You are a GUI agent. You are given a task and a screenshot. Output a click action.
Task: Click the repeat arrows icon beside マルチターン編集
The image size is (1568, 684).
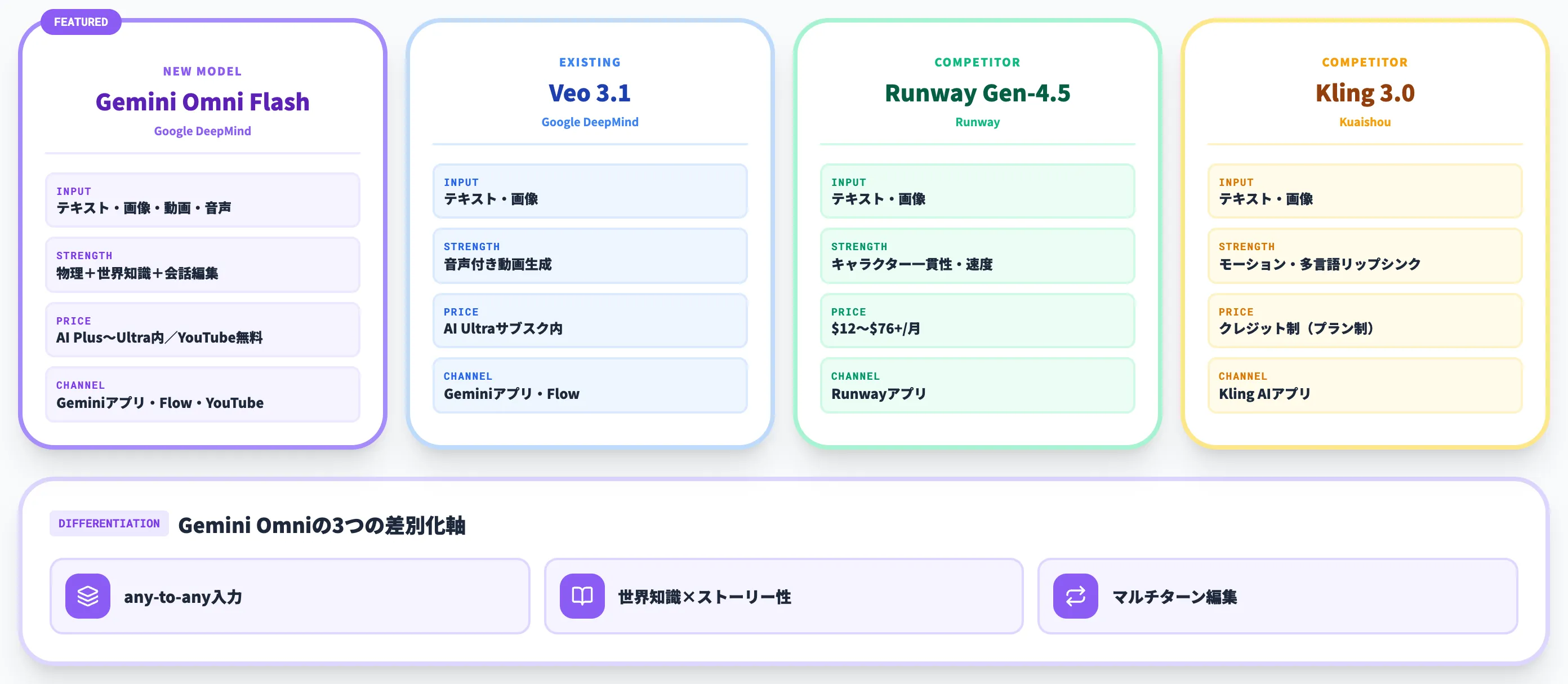coord(1075,596)
